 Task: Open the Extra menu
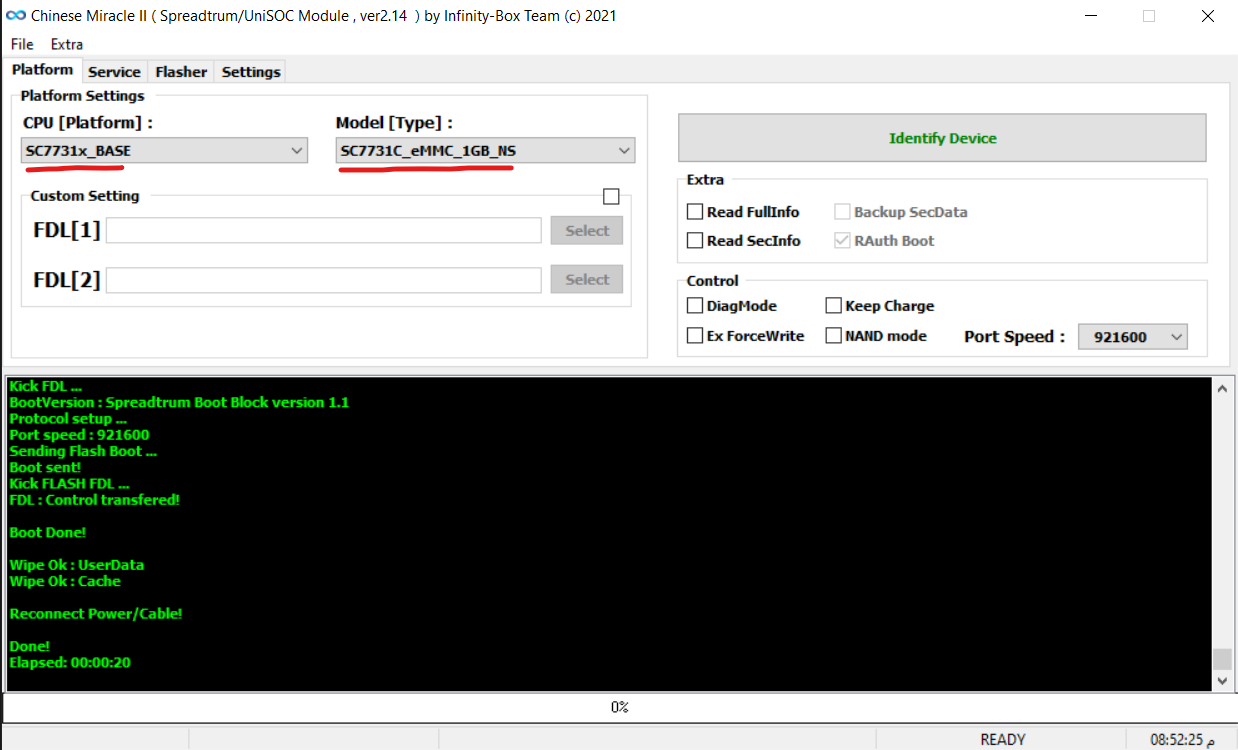(x=67, y=44)
